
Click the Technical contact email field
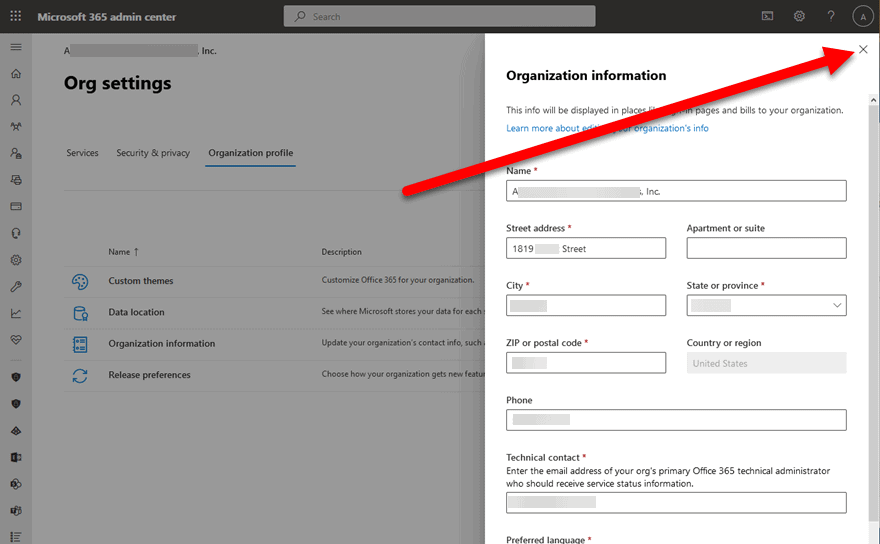pyautogui.click(x=676, y=502)
